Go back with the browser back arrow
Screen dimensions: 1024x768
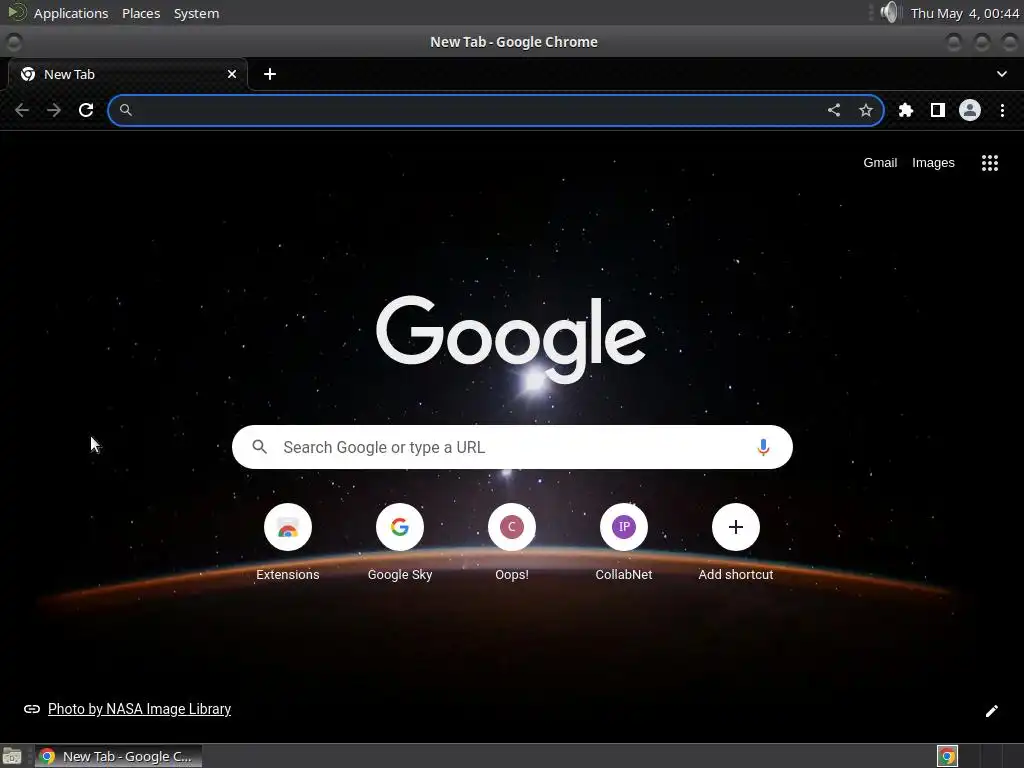22,110
